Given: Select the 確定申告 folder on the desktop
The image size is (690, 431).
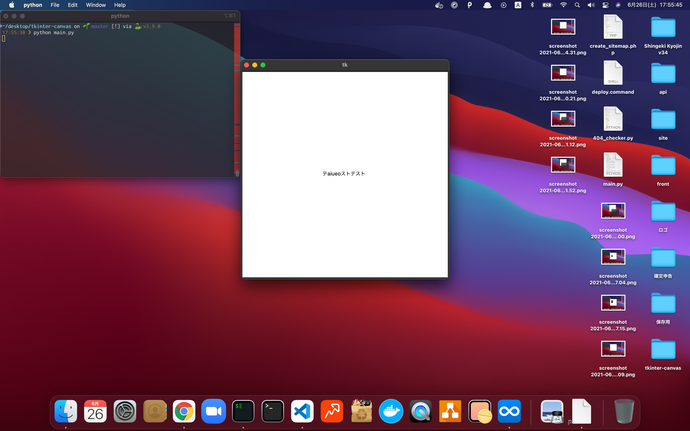Looking at the screenshot, I should (663, 262).
